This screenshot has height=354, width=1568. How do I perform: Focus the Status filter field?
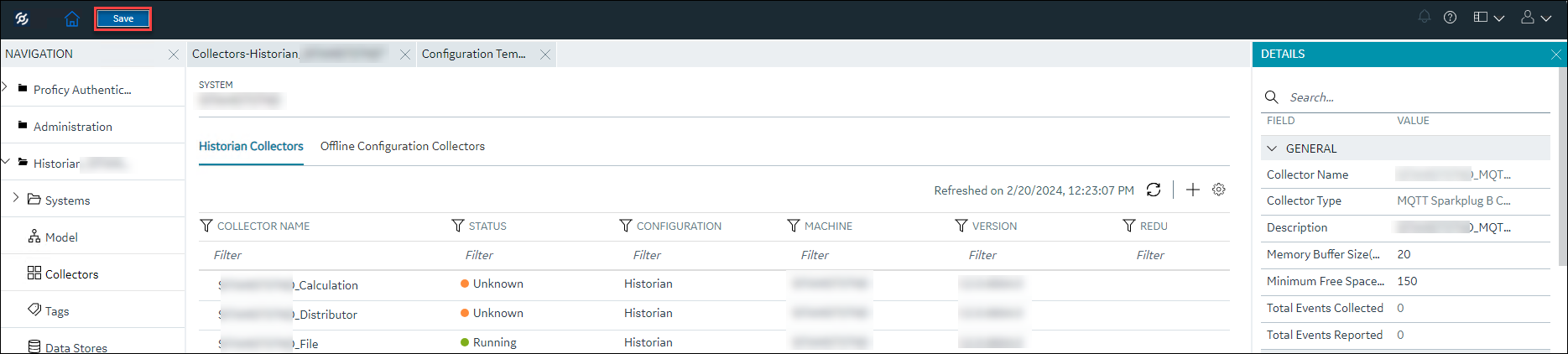point(534,255)
